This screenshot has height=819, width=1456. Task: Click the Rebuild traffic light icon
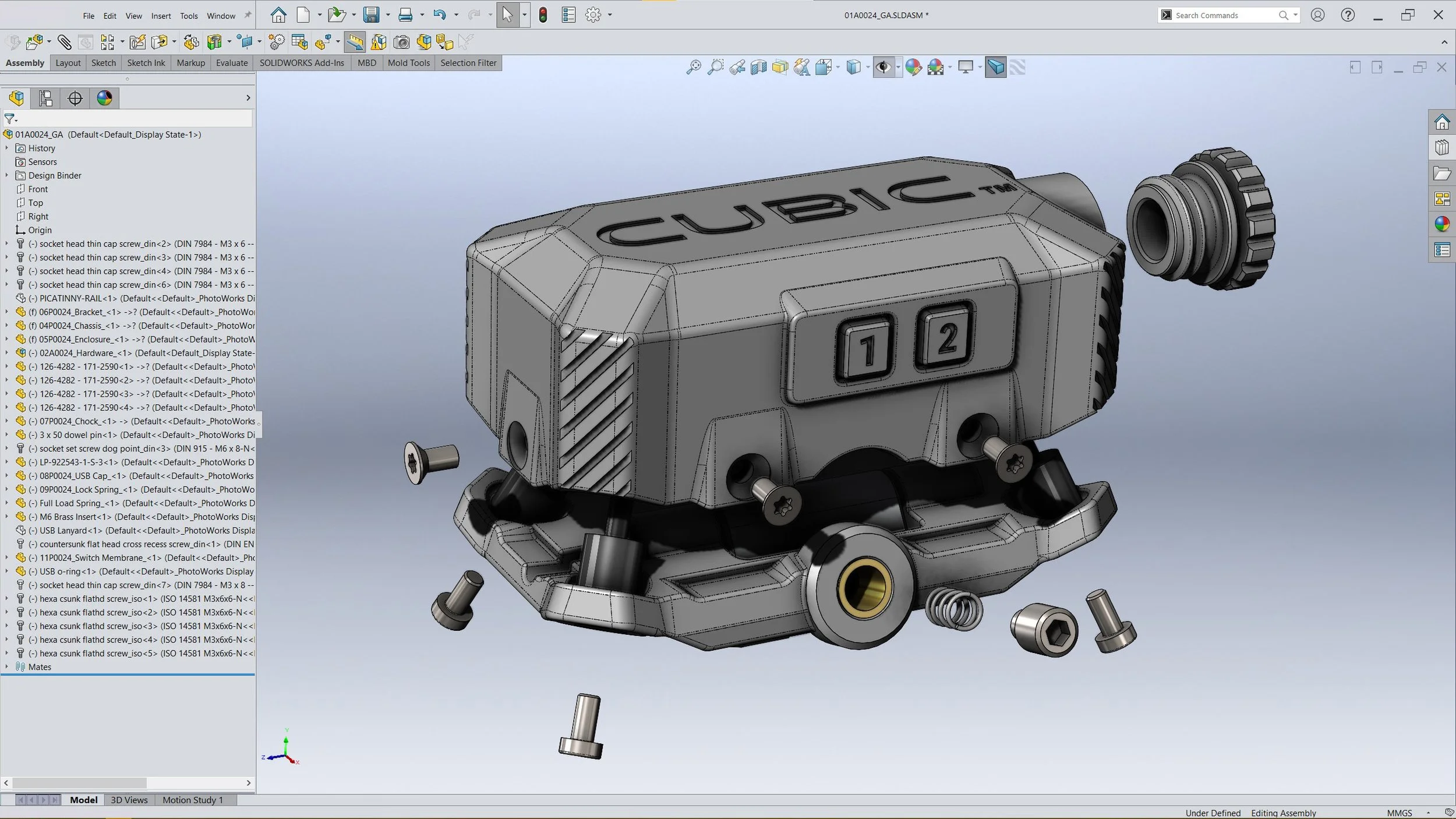(x=543, y=15)
